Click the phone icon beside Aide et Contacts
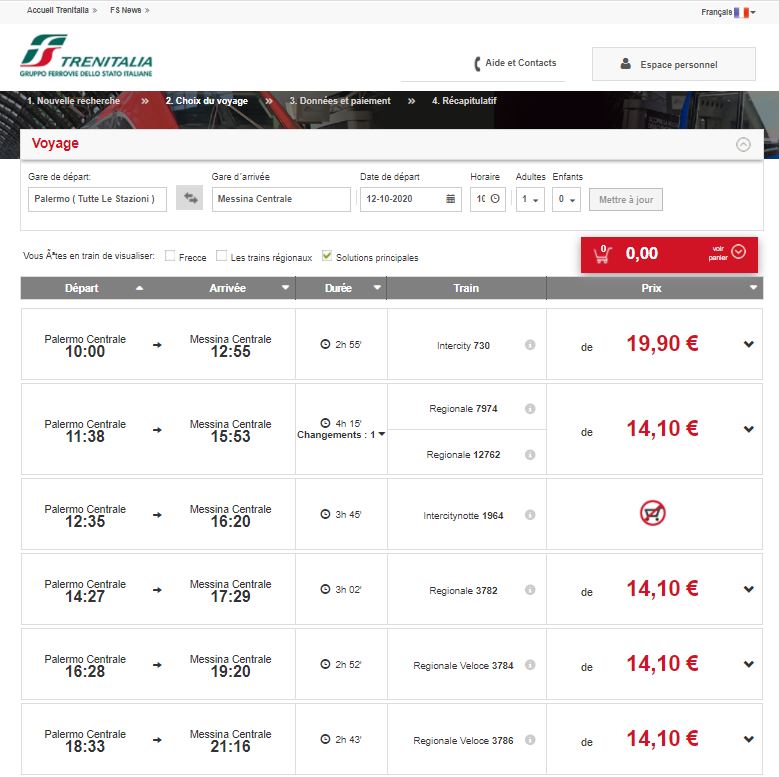Screen dimensions: 779x777 [477, 64]
